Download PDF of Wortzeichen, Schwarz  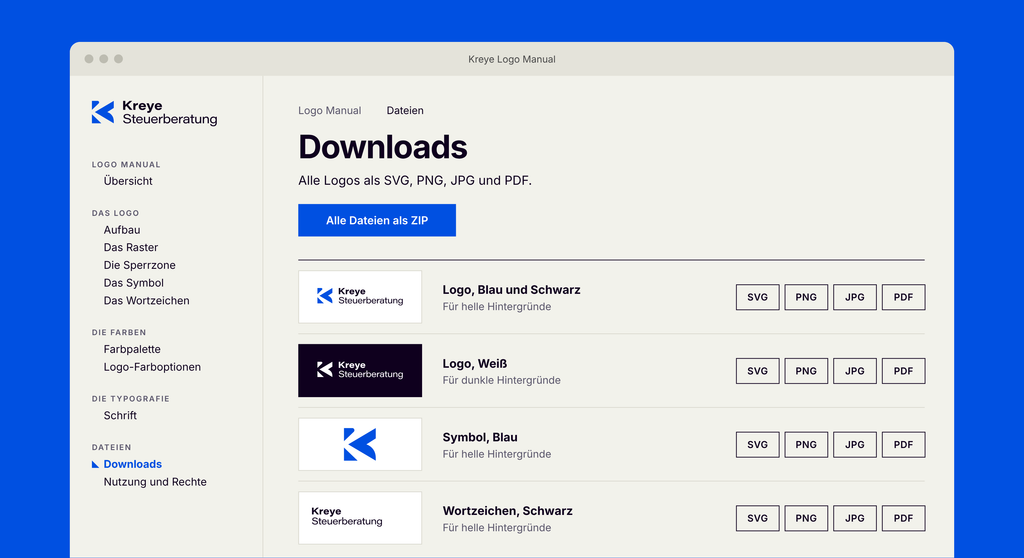point(903,518)
